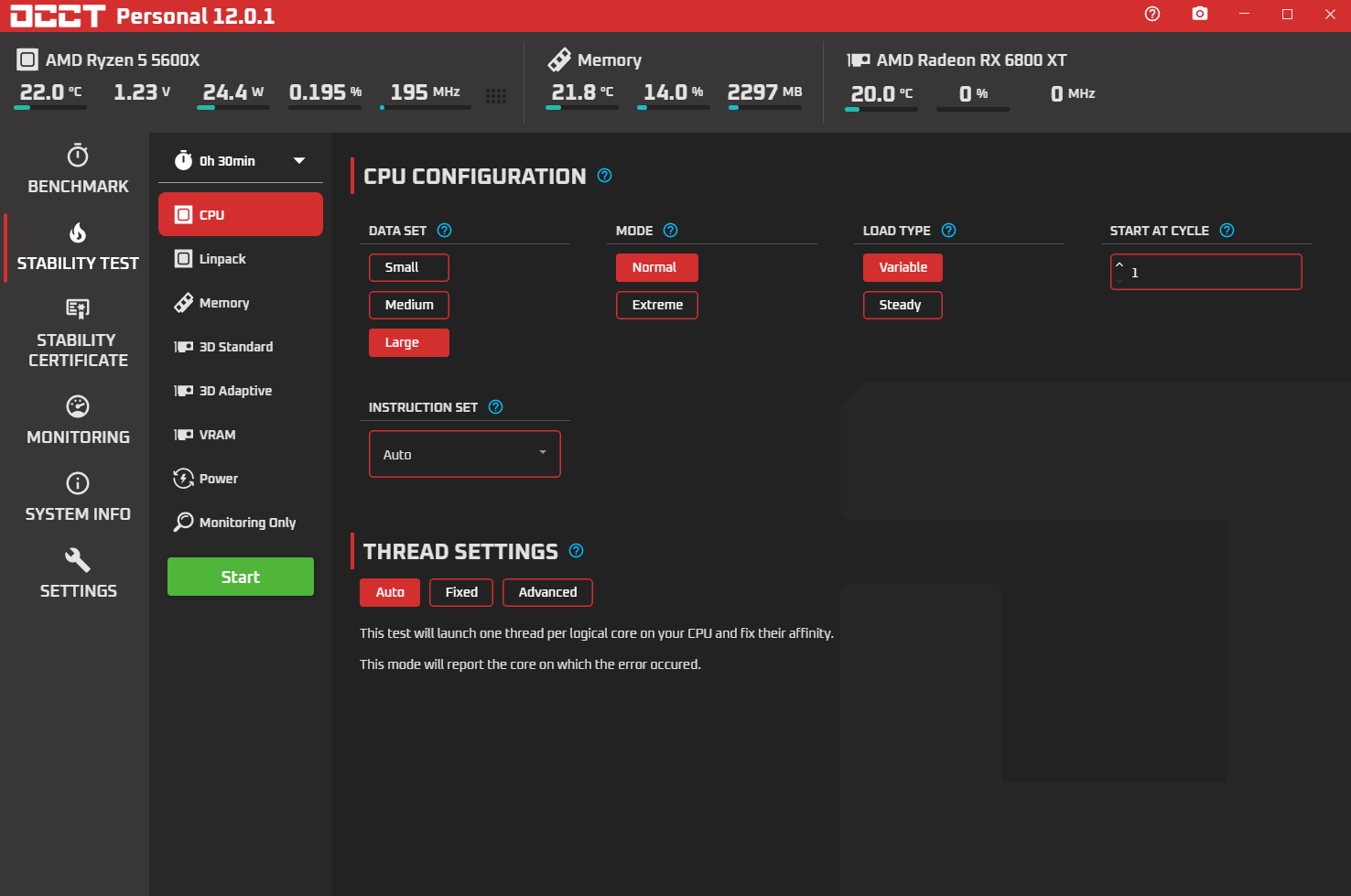Click the stopwatch icon beside 0h 30min
This screenshot has height=896, width=1351.
pyautogui.click(x=184, y=160)
